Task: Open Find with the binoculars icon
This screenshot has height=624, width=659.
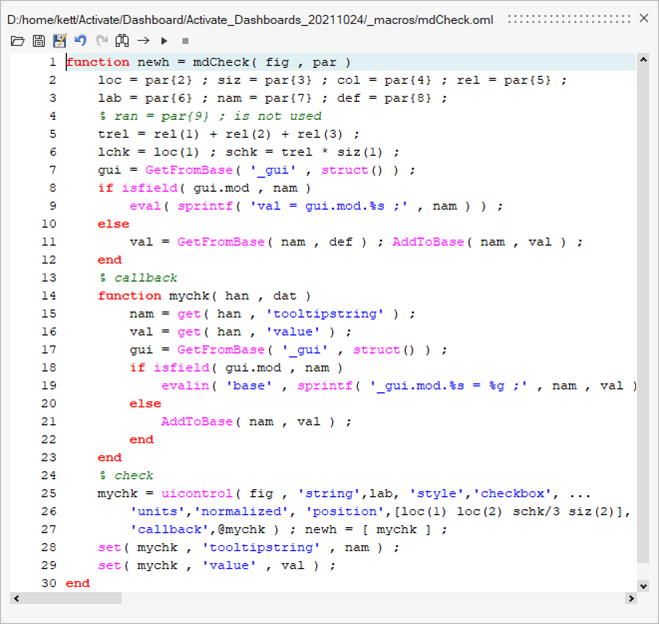Action: click(x=122, y=41)
